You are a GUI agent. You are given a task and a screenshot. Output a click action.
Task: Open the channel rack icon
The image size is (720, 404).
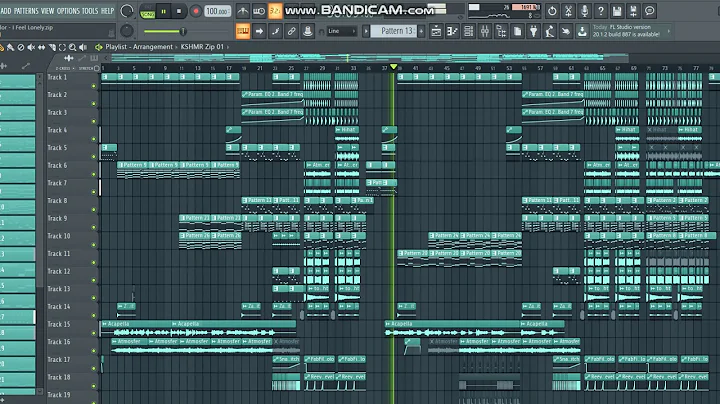coord(468,31)
